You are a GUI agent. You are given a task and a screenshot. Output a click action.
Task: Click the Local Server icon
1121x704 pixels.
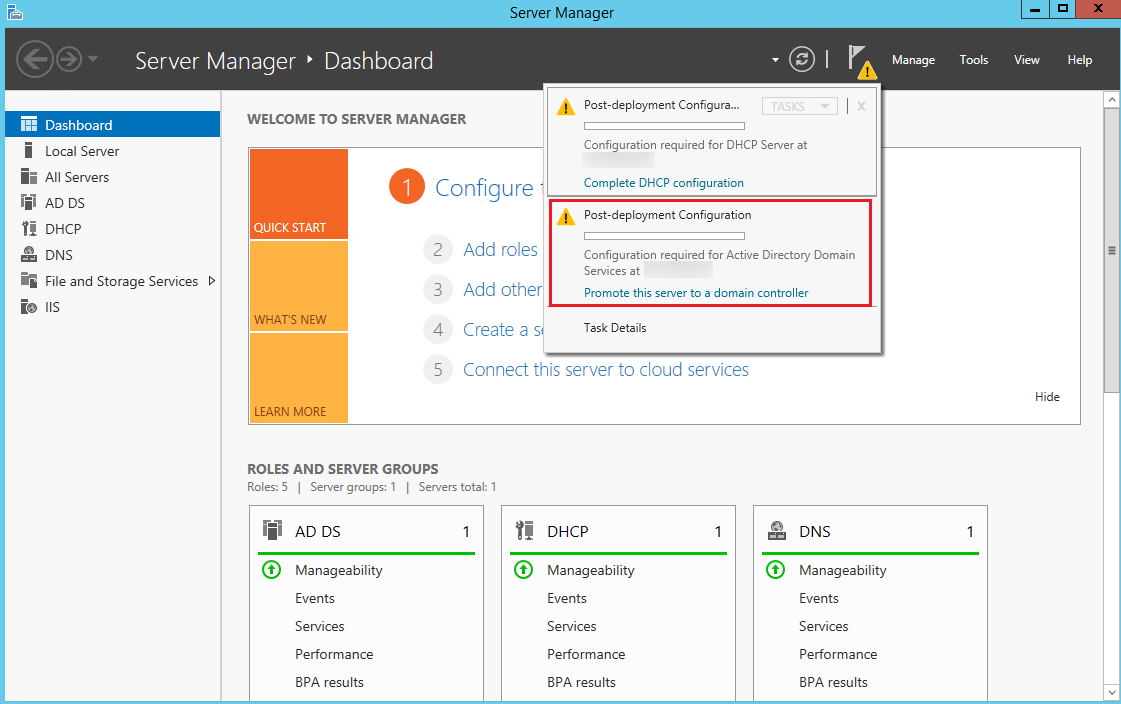(x=29, y=150)
